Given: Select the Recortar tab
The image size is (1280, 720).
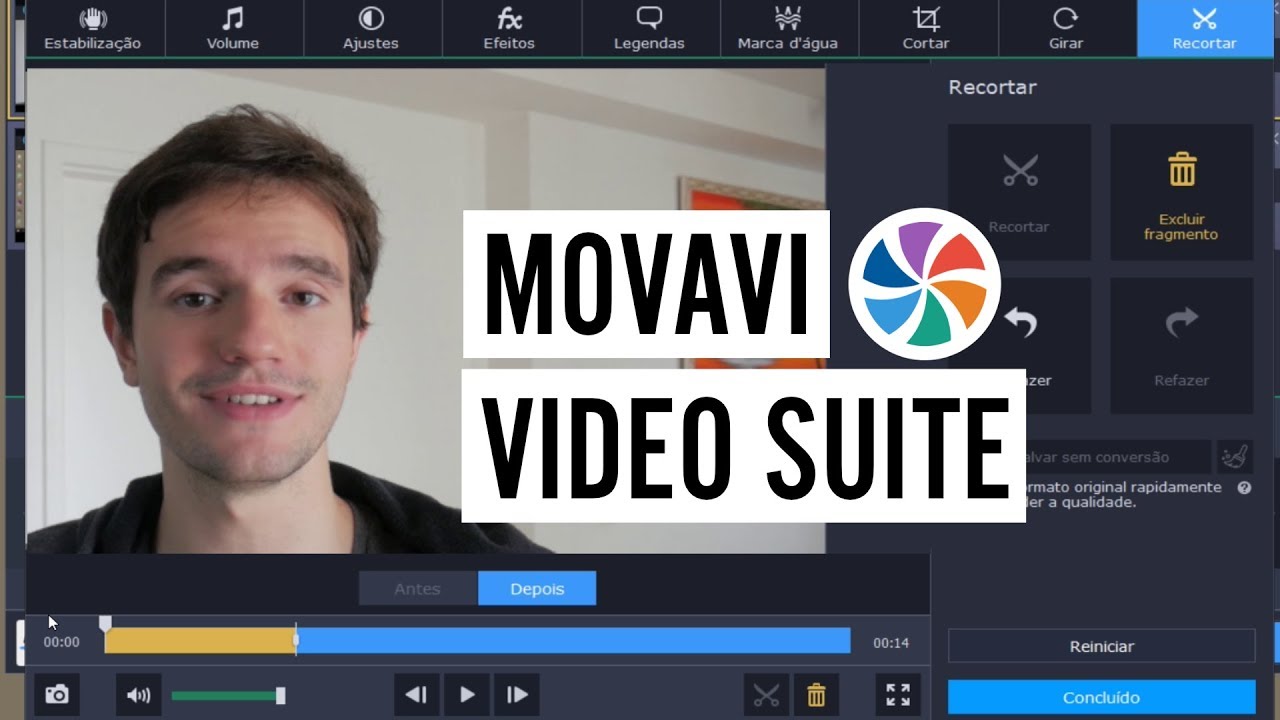Looking at the screenshot, I should [1205, 29].
